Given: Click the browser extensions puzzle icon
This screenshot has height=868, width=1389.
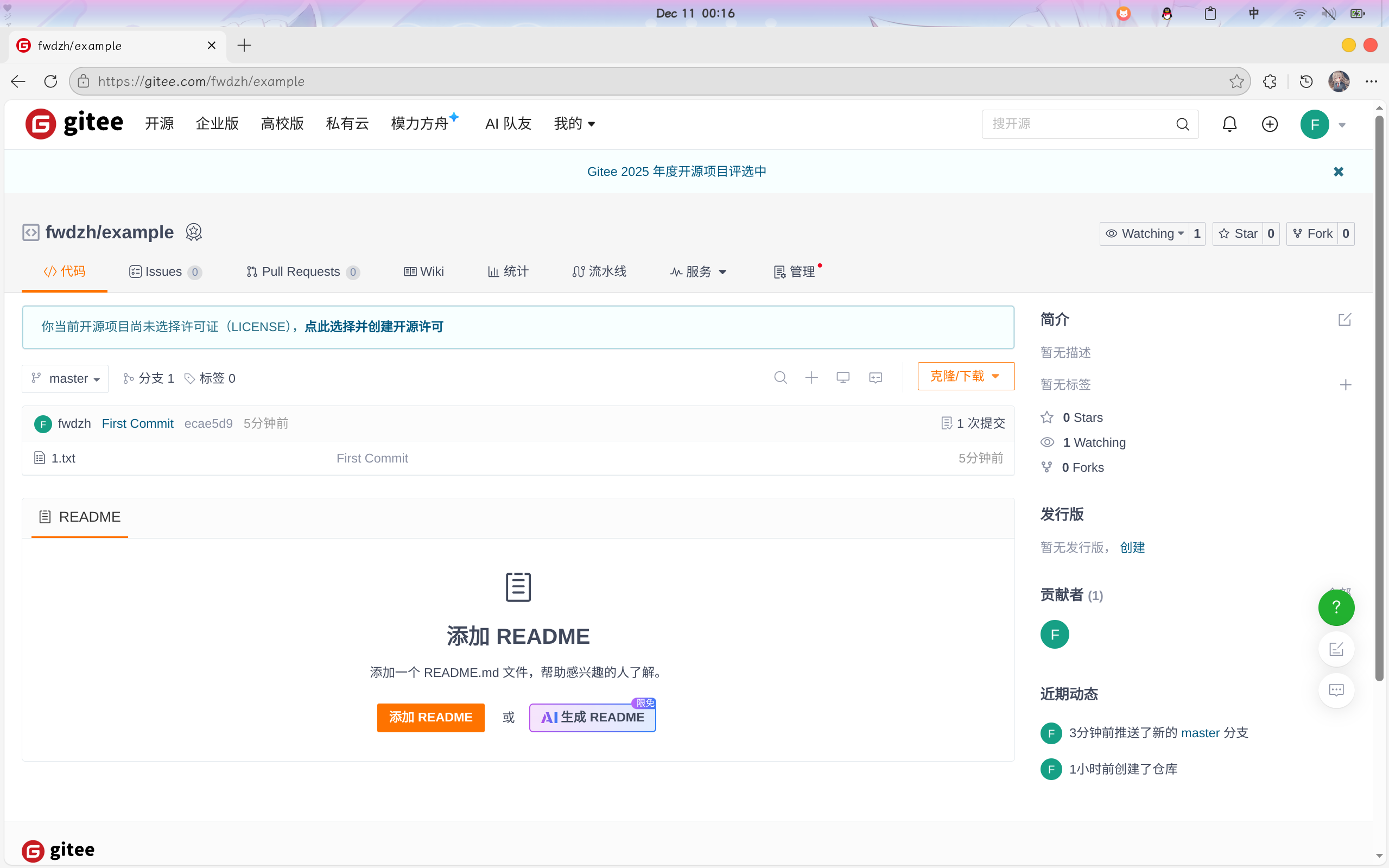Looking at the screenshot, I should [1270, 81].
